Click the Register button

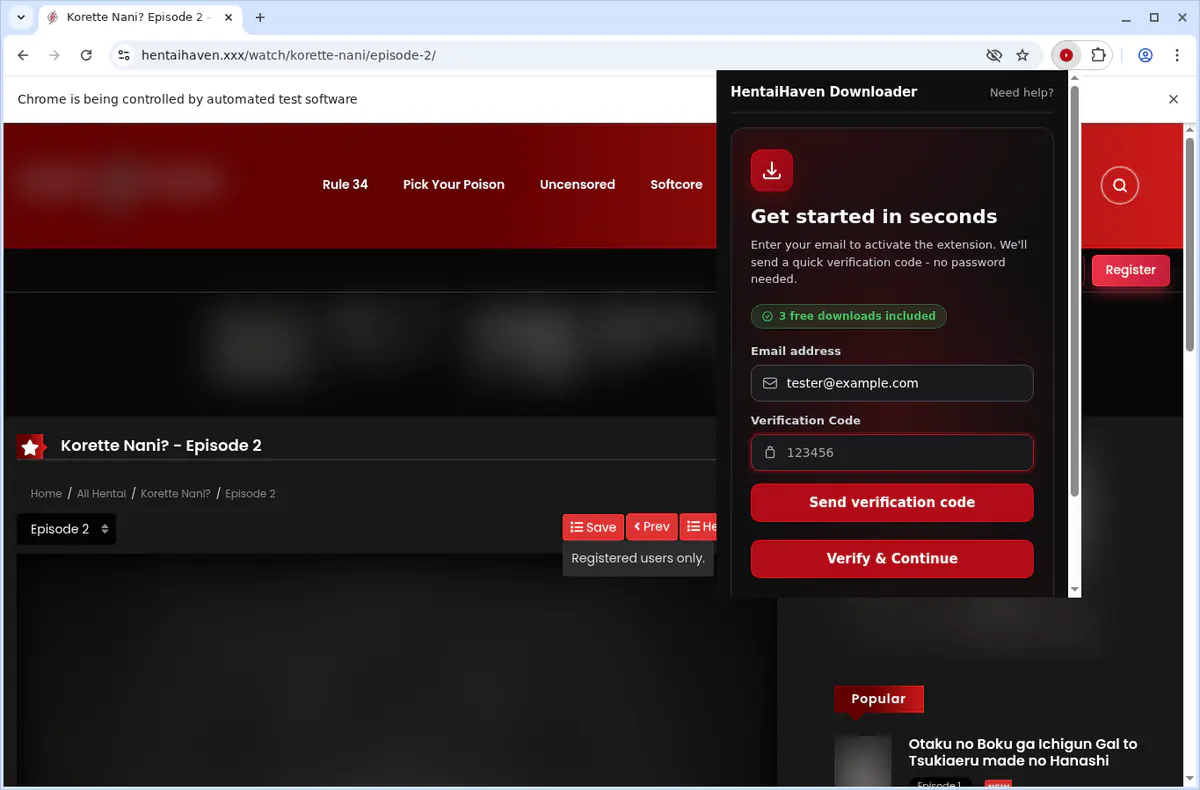[x=1130, y=270]
